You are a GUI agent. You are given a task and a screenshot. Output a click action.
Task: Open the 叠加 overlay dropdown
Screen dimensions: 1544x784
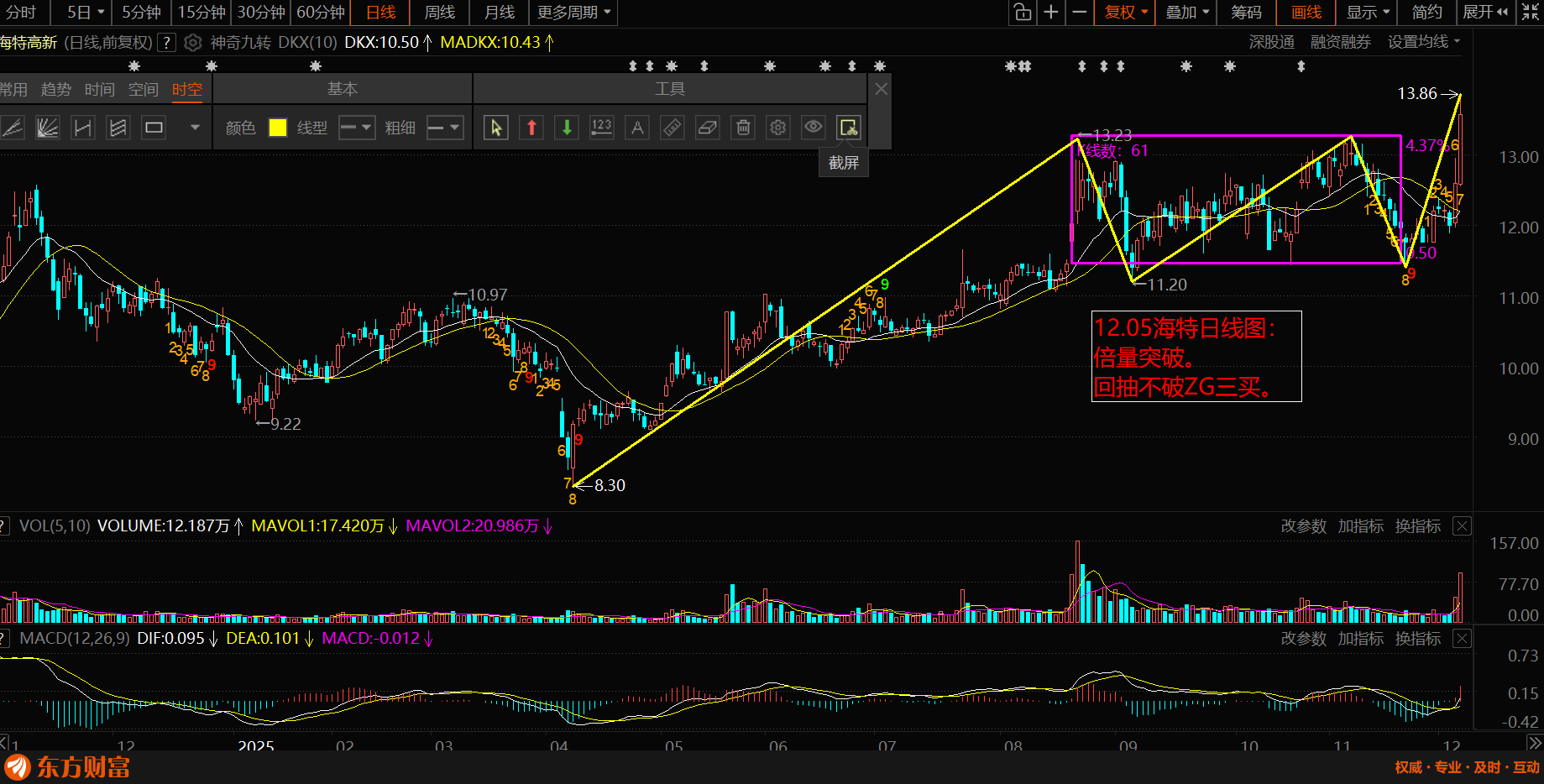click(1187, 13)
